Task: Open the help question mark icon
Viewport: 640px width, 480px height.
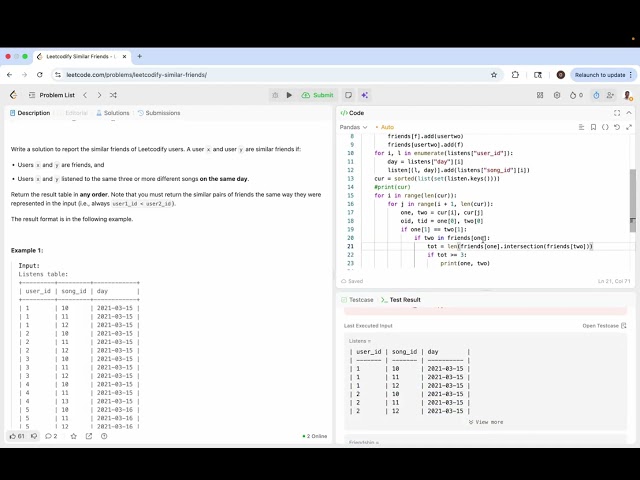Action: [x=104, y=436]
